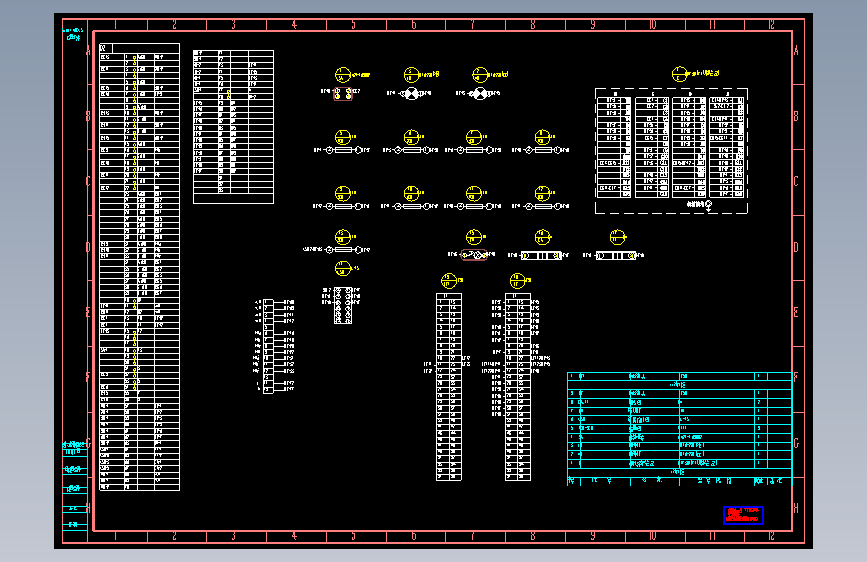Click the red-outlined switch symbol with yellow dots
The width and height of the screenshot is (867, 562).
click(474, 255)
